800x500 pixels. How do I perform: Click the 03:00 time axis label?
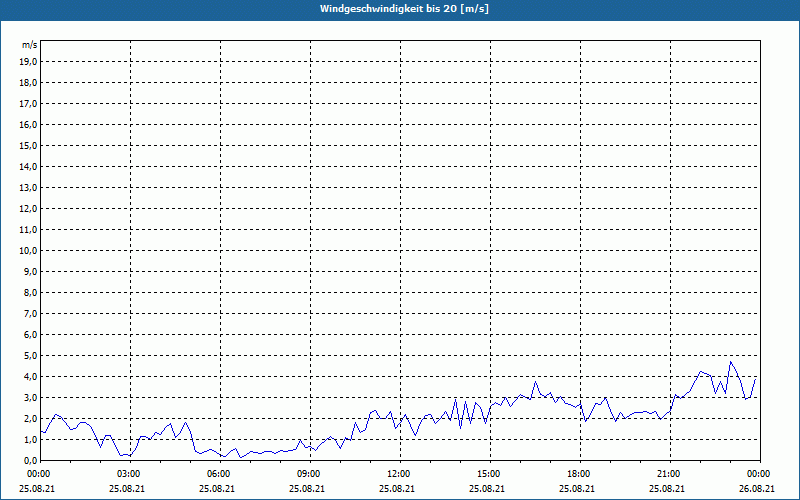[131, 474]
